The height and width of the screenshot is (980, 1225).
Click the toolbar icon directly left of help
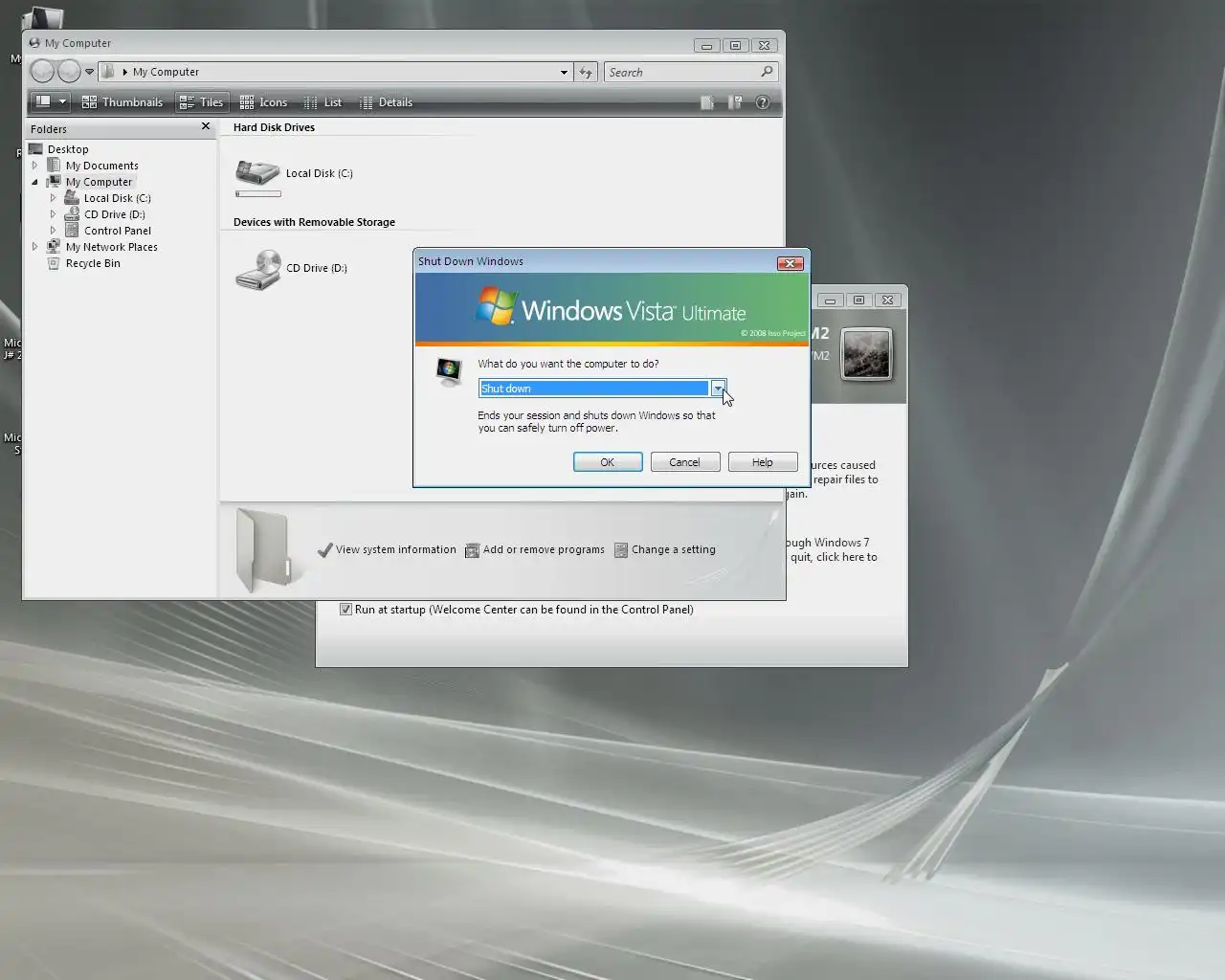pos(735,102)
